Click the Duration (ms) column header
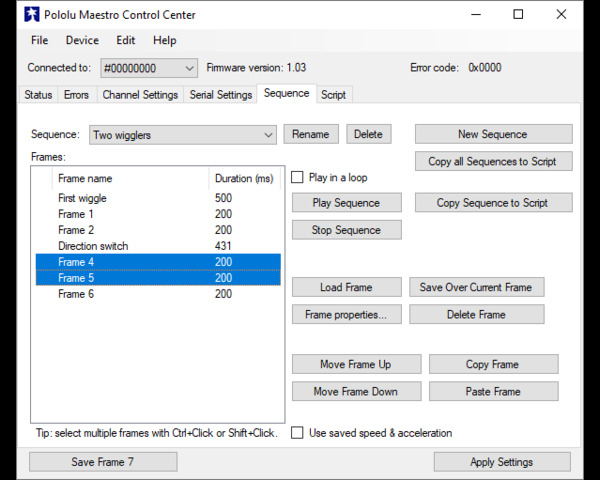600x480 pixels. click(243, 178)
